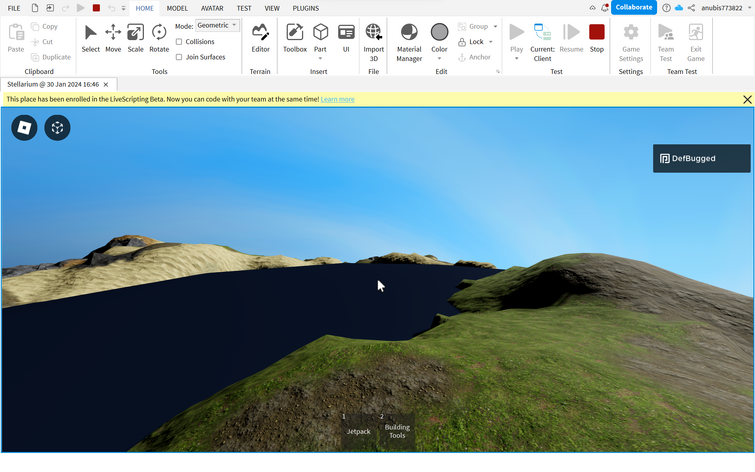Click the Collaborate button

tap(634, 7)
